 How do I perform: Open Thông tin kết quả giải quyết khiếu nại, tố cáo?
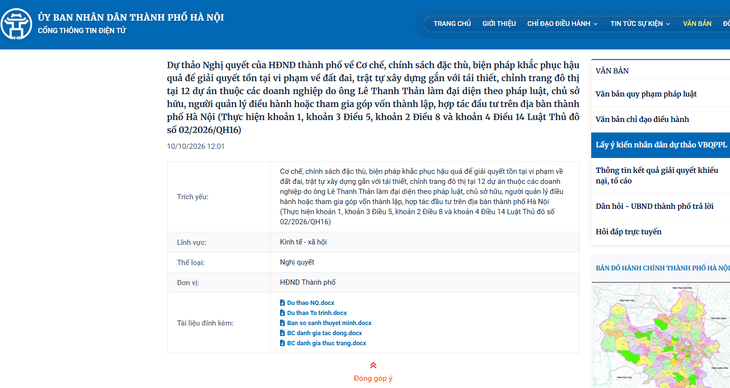click(660, 176)
